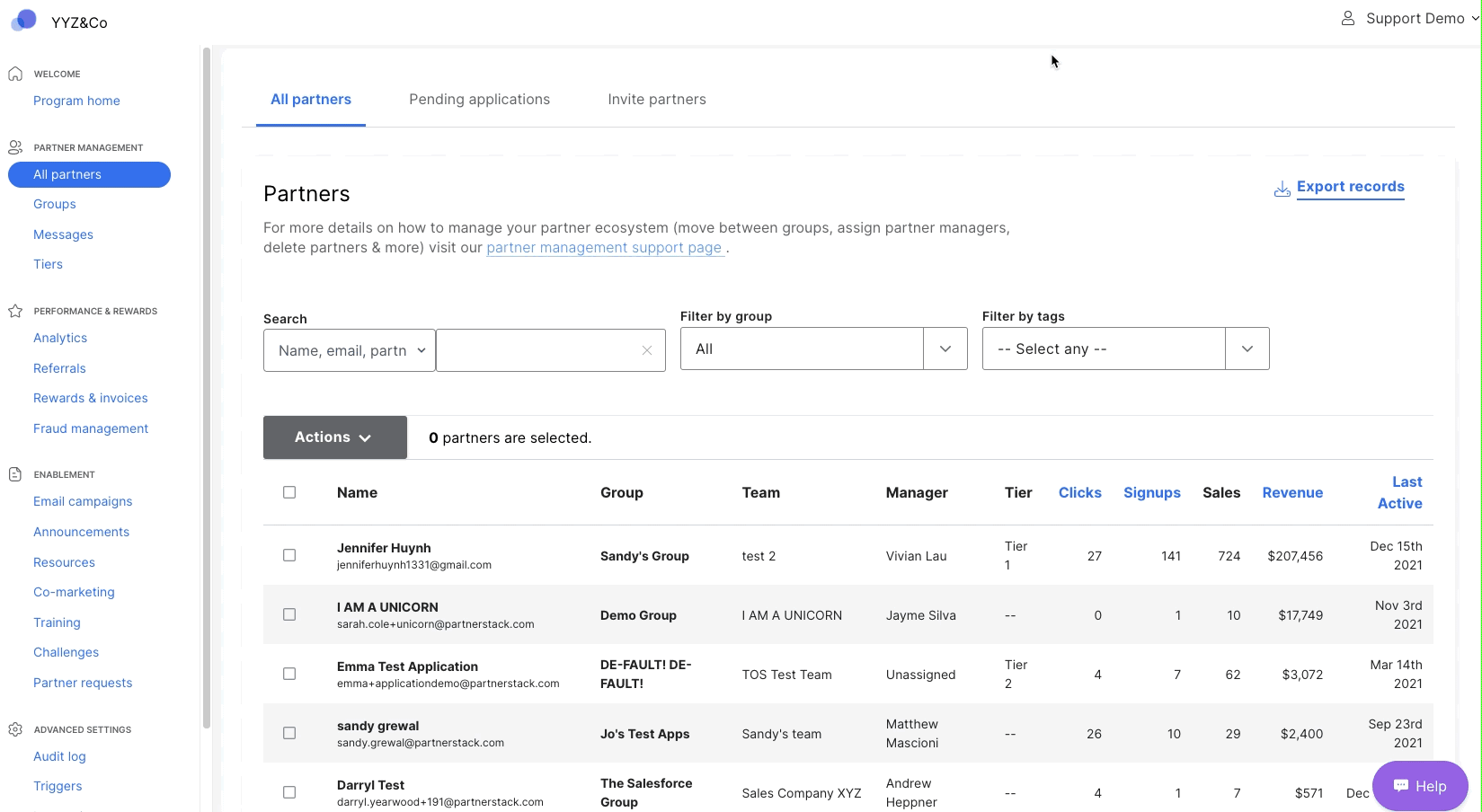Open Partner requests page

click(x=83, y=683)
